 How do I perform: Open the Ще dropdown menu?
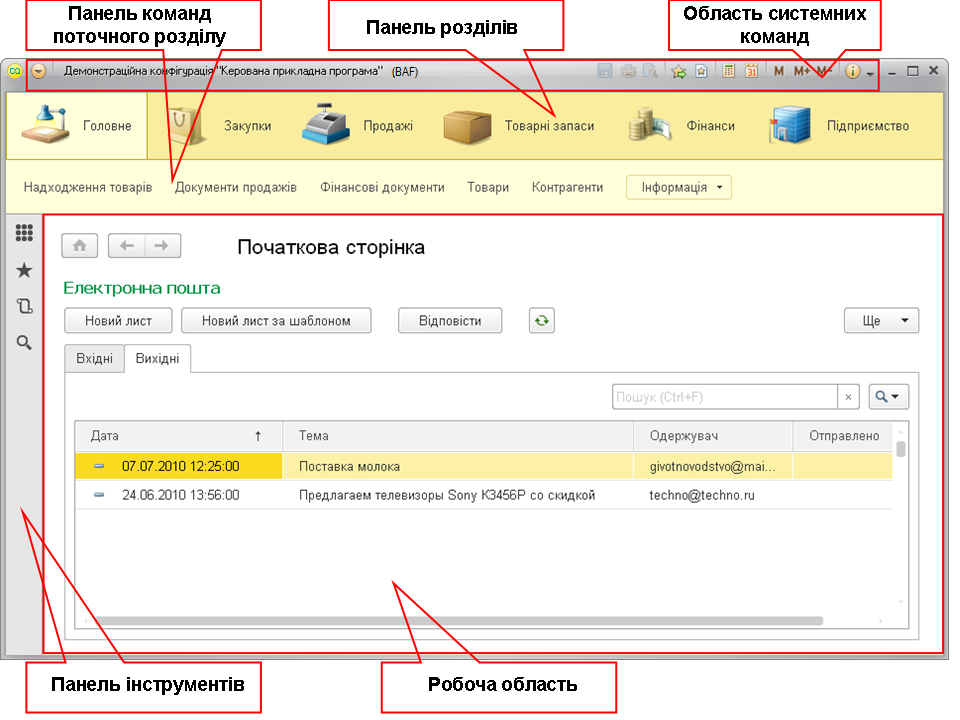[x=881, y=320]
